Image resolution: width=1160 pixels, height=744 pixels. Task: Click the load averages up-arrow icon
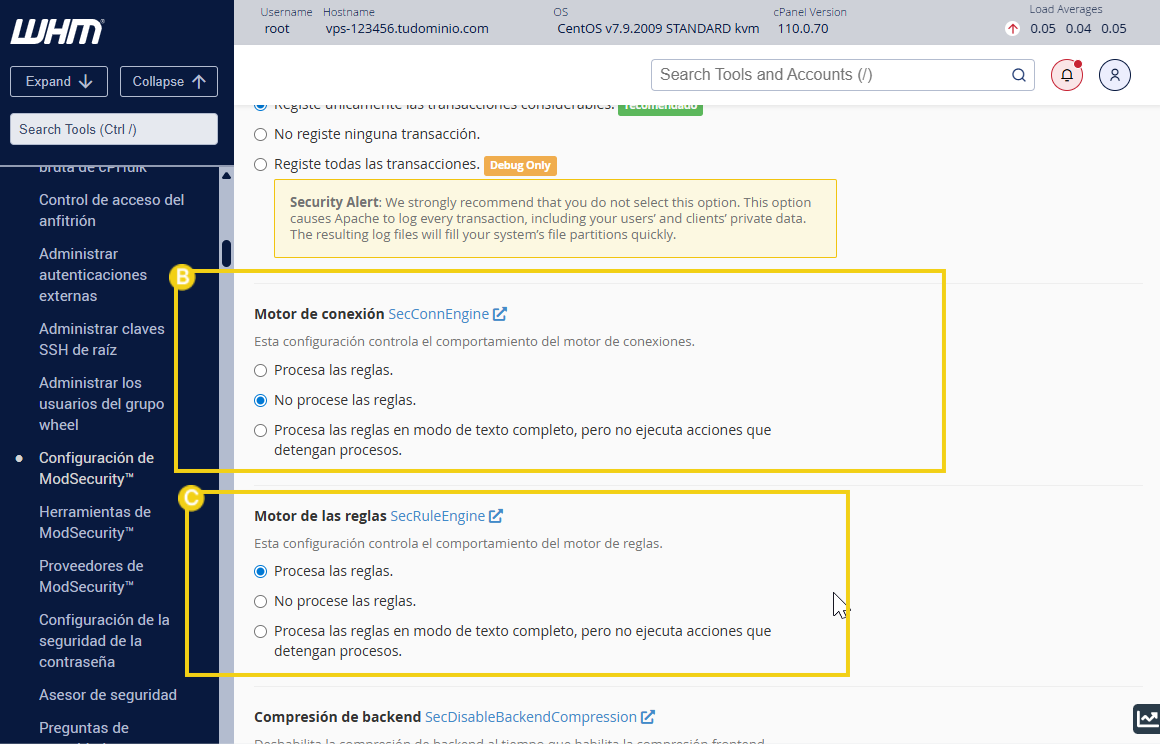1012,29
